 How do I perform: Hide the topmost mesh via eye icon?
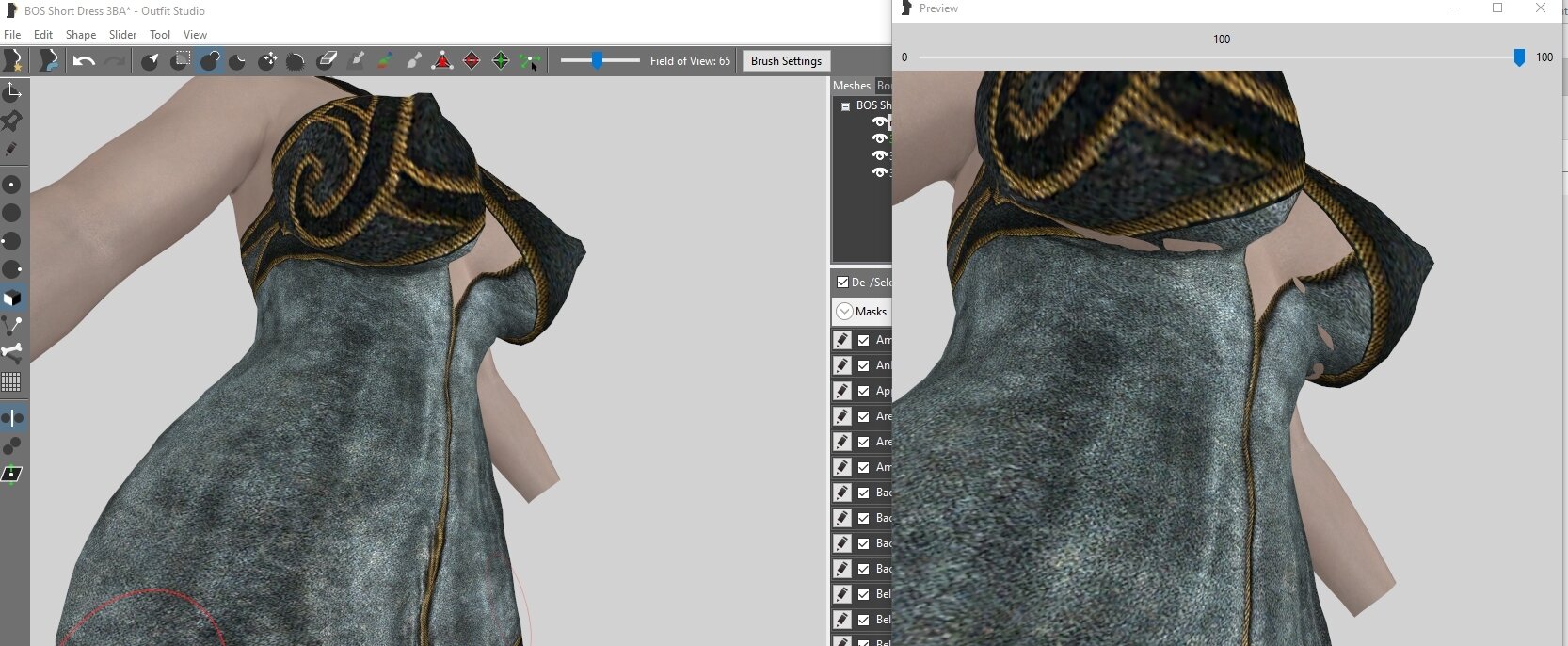tap(880, 121)
